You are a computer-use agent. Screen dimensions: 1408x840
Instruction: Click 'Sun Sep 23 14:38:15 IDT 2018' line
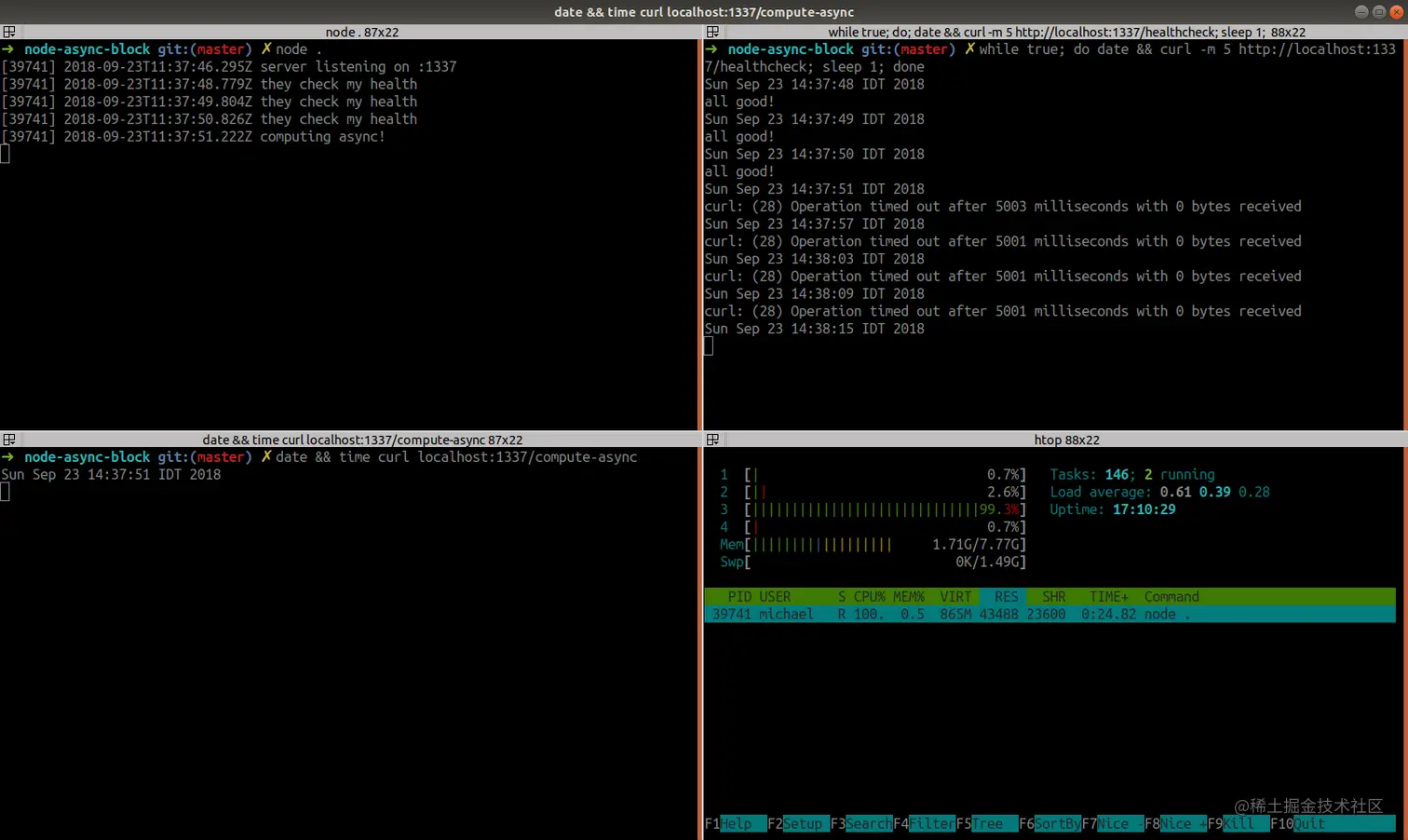tap(815, 329)
